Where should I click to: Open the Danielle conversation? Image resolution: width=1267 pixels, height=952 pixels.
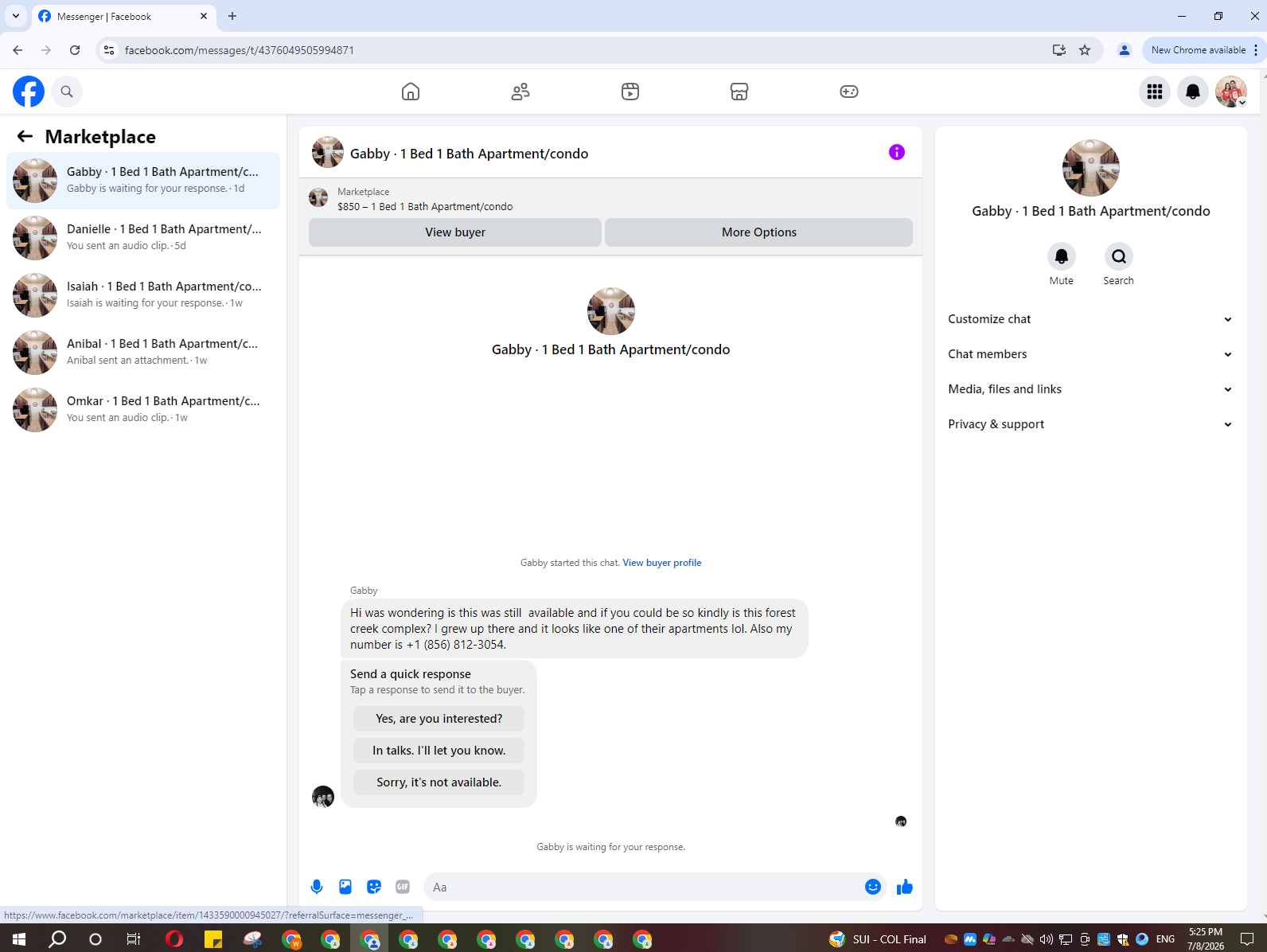[x=143, y=238]
